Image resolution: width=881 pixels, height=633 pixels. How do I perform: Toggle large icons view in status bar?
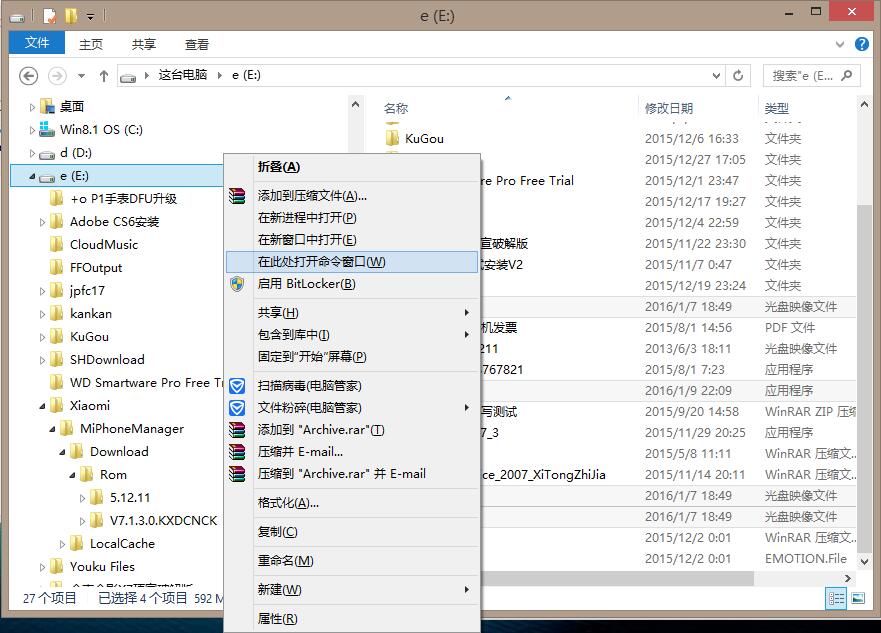(x=859, y=597)
